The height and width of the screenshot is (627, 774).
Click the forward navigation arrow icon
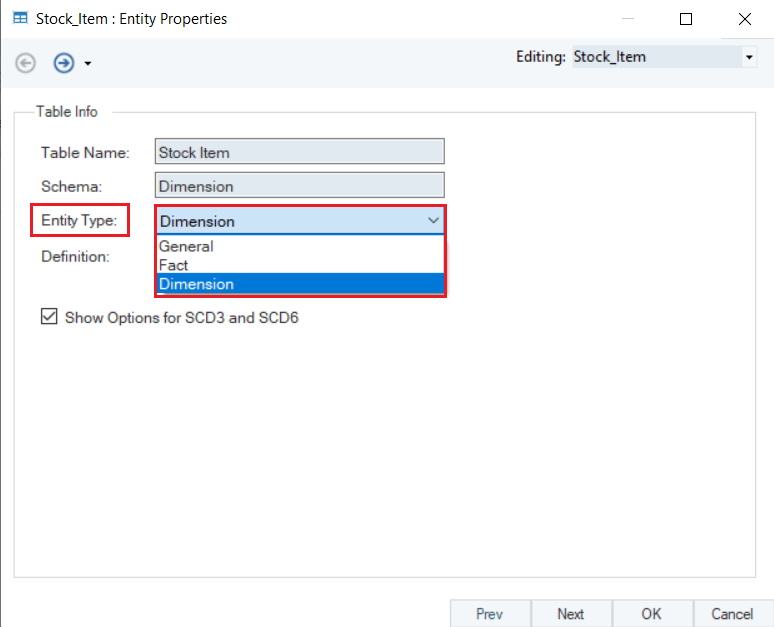(x=64, y=63)
